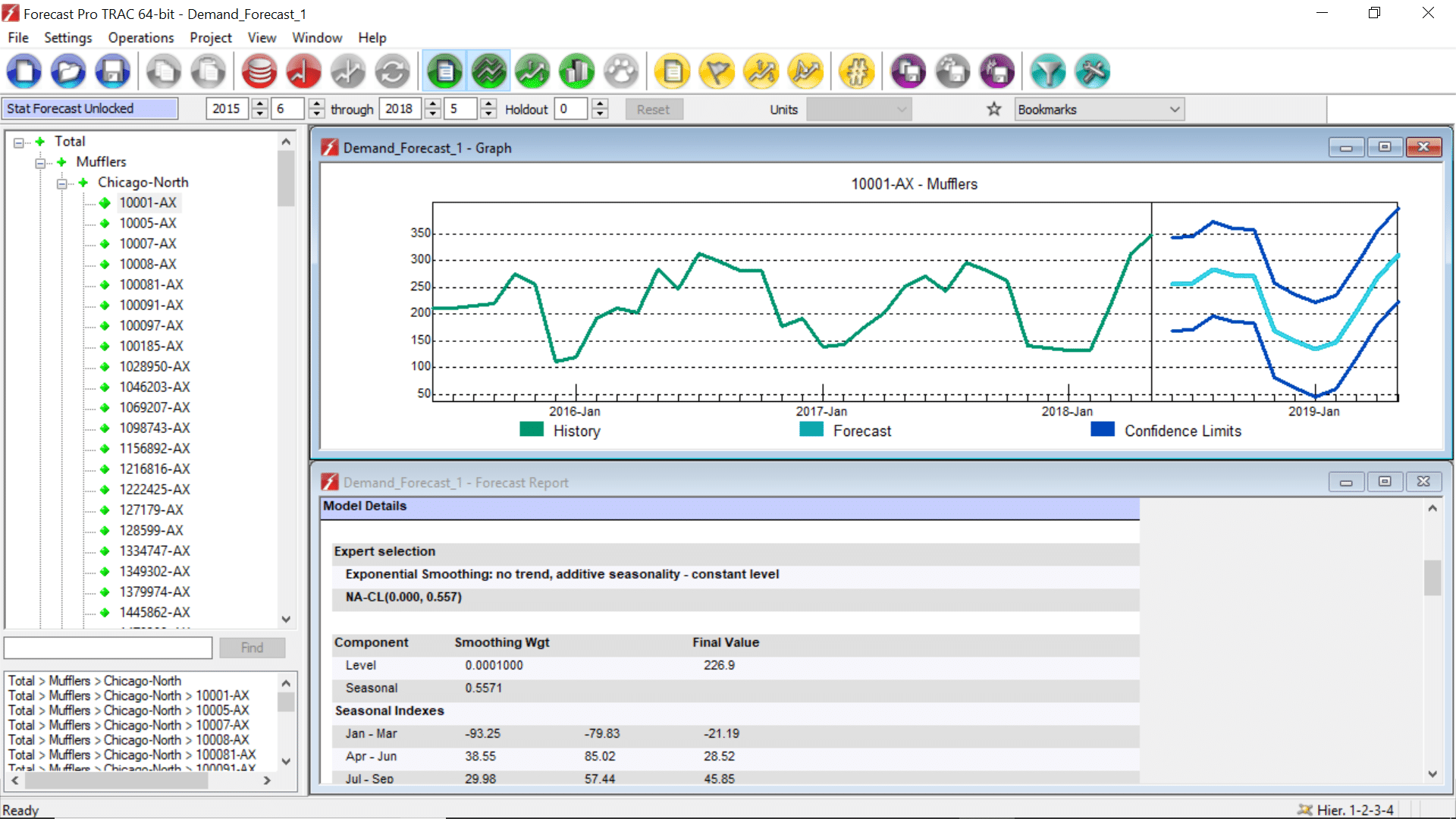Image resolution: width=1456 pixels, height=819 pixels.
Task: Click the teal filter funnel icon
Action: click(x=1048, y=71)
